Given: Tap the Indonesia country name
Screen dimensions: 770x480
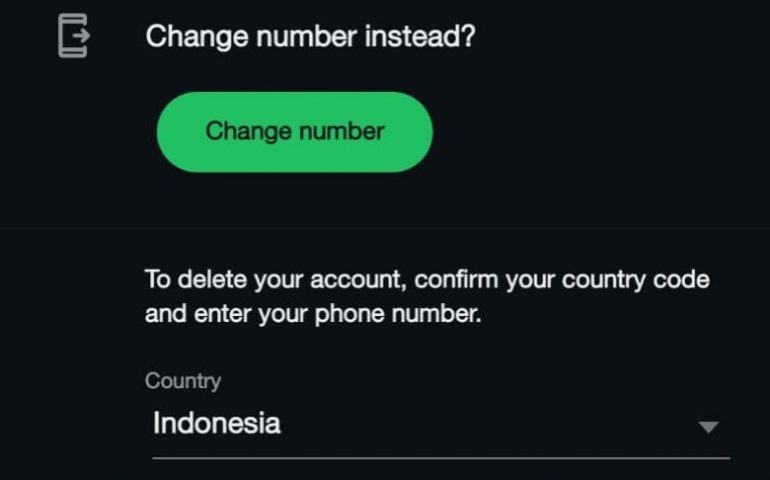Looking at the screenshot, I should (x=216, y=423).
